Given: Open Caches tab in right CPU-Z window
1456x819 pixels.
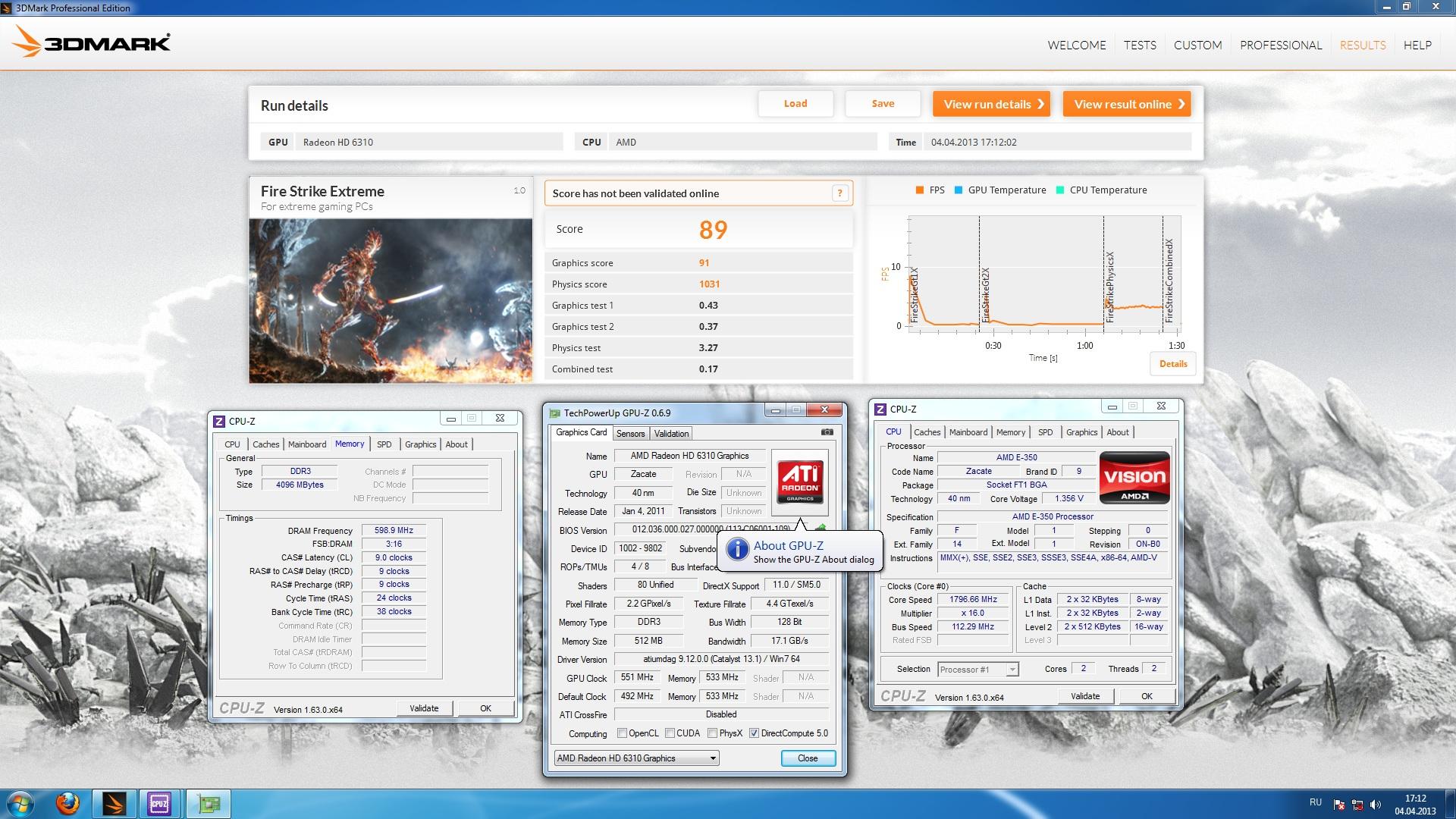Looking at the screenshot, I should [x=927, y=432].
